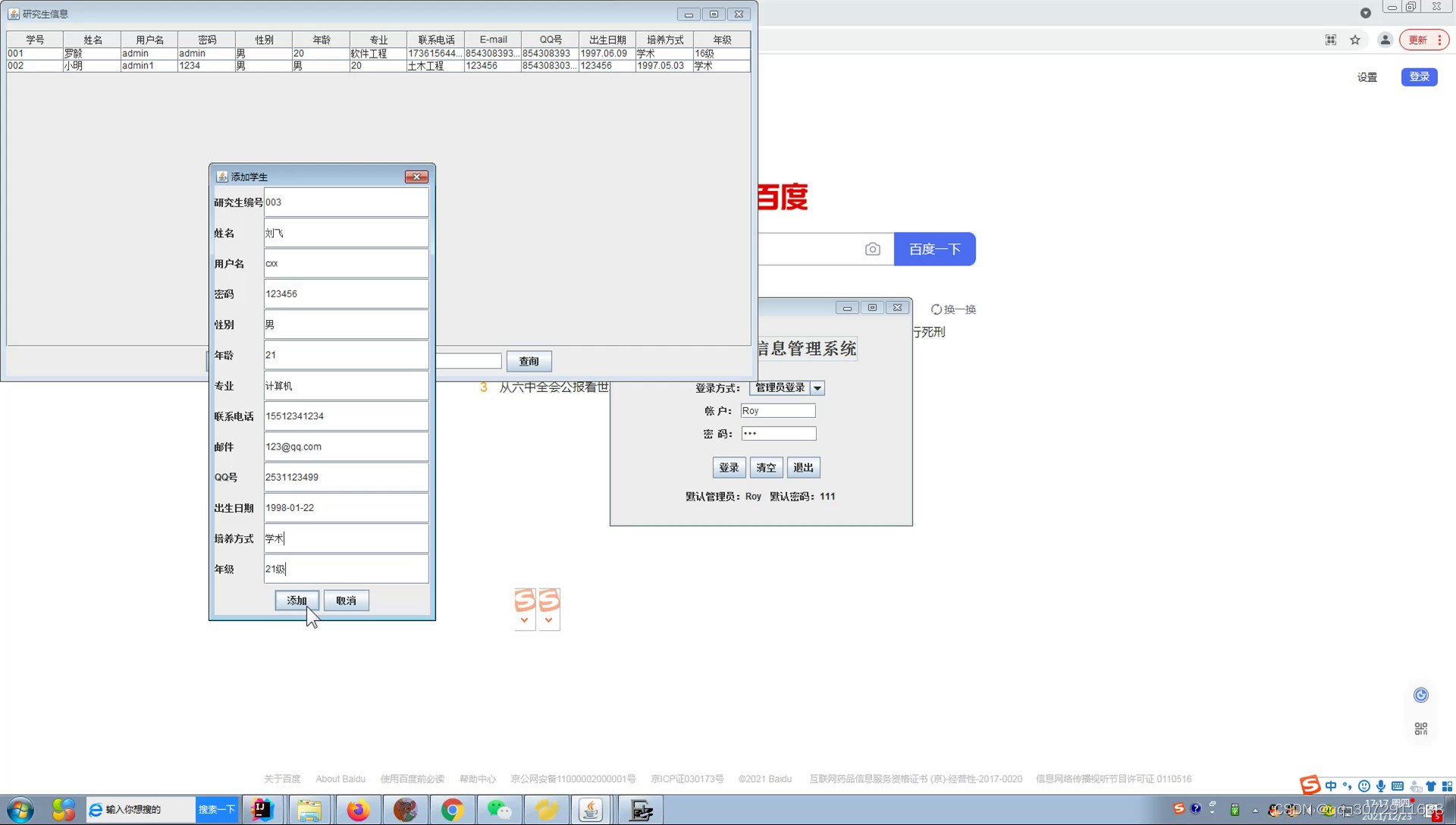Image resolution: width=1456 pixels, height=825 pixels.
Task: Click the Baidu QR code icon on right
Action: (x=1421, y=729)
